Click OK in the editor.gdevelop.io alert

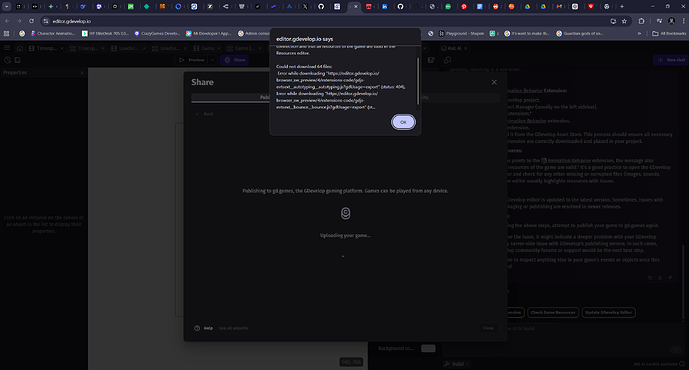(403, 122)
